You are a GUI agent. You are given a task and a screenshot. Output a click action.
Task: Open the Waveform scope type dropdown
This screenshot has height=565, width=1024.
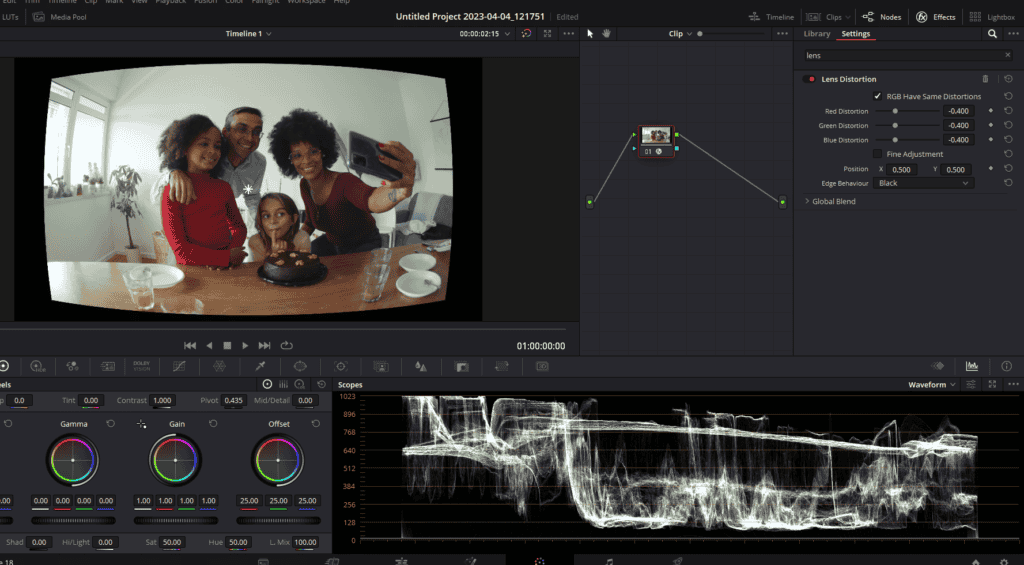point(932,385)
